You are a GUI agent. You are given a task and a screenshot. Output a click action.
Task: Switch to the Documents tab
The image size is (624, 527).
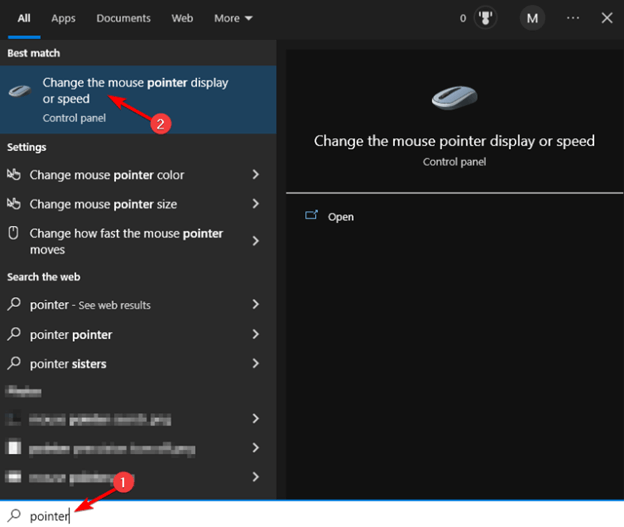click(123, 18)
